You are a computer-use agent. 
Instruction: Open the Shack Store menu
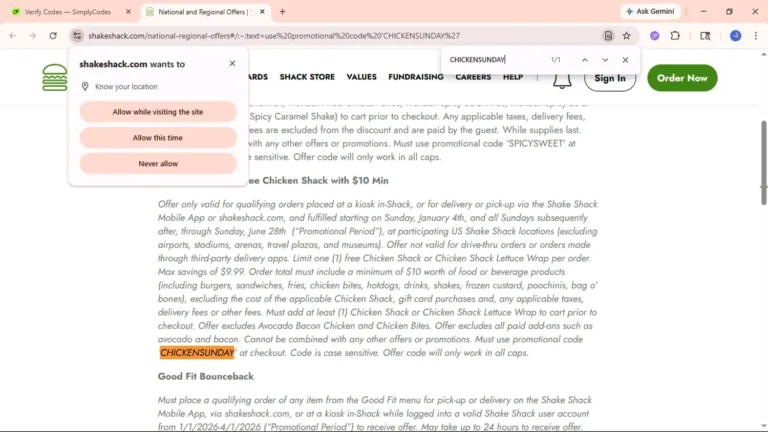307,77
